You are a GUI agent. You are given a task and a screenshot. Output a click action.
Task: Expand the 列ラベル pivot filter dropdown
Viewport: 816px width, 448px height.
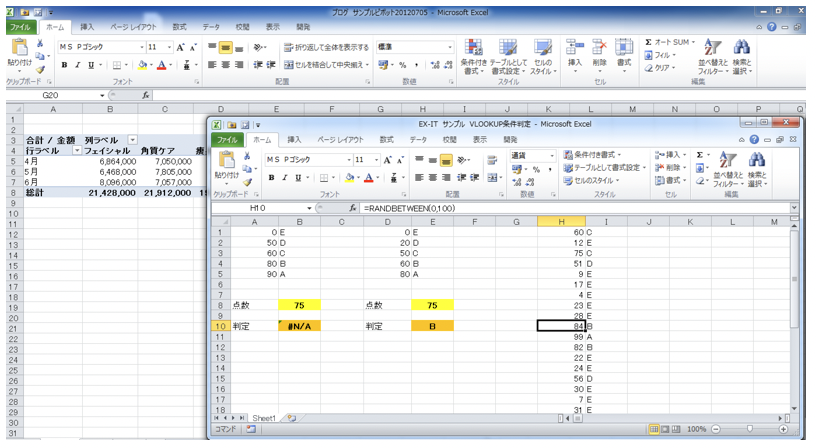tap(132, 140)
